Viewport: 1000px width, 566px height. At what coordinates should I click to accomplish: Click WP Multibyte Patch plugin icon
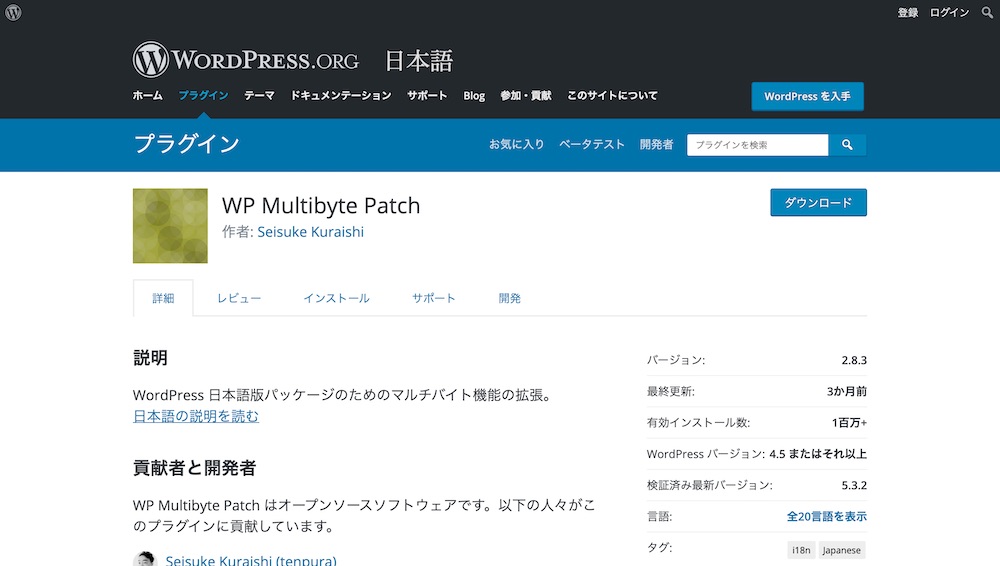(x=170, y=226)
